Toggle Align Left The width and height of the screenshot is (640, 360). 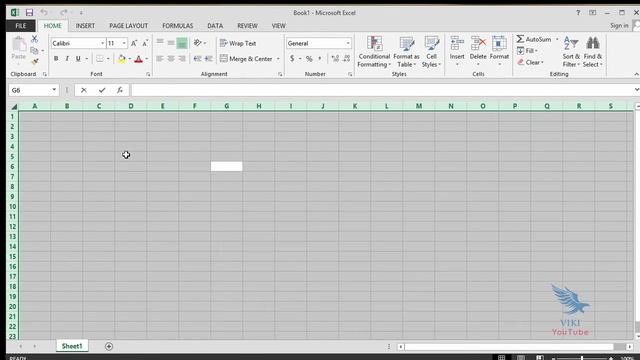[160, 59]
